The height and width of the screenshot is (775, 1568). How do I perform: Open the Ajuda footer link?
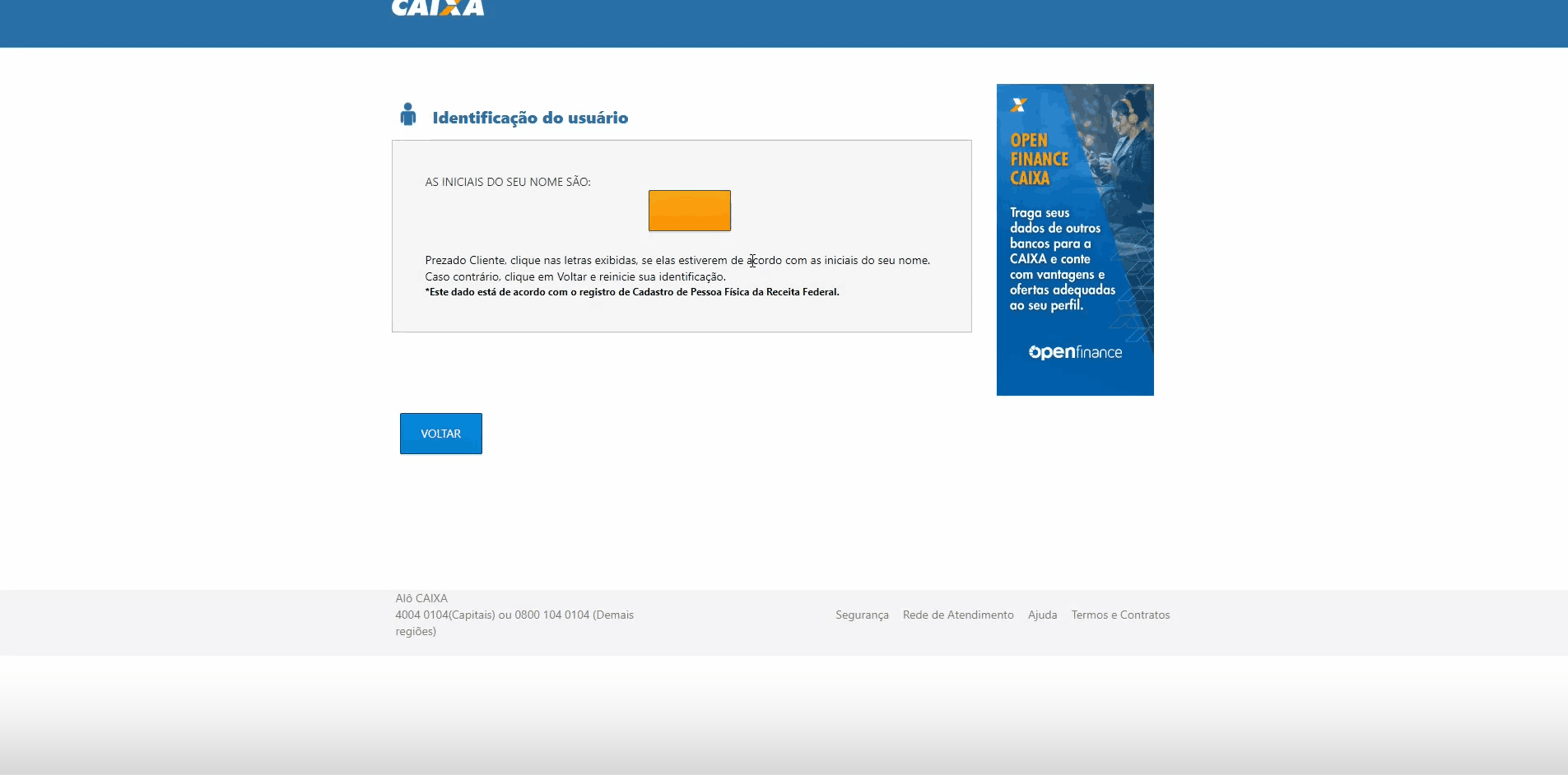click(1042, 615)
